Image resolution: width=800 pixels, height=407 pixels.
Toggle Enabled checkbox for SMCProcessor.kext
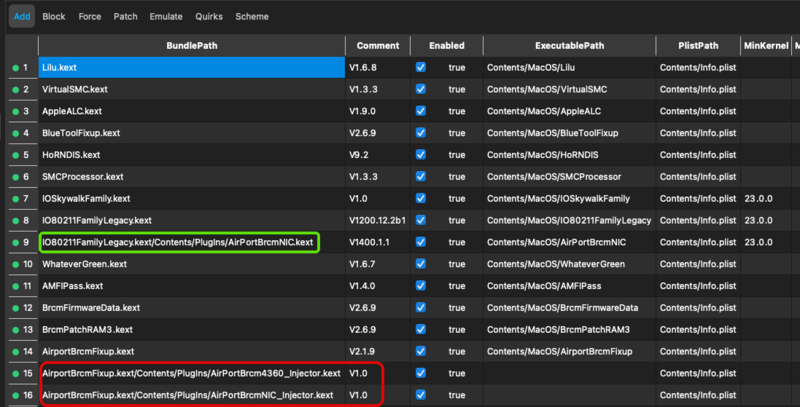pos(420,176)
